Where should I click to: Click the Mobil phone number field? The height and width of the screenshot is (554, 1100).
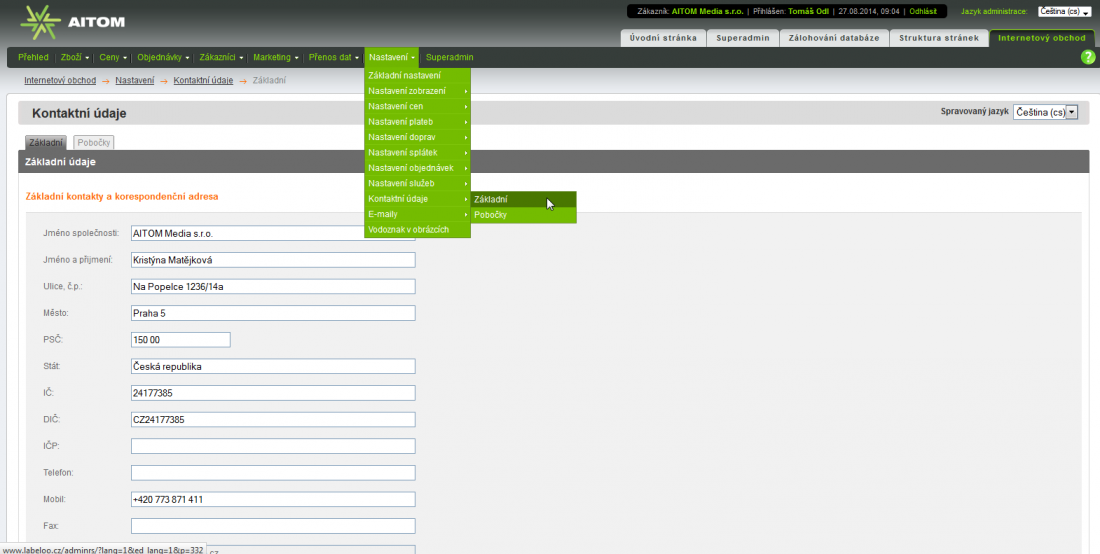273,499
